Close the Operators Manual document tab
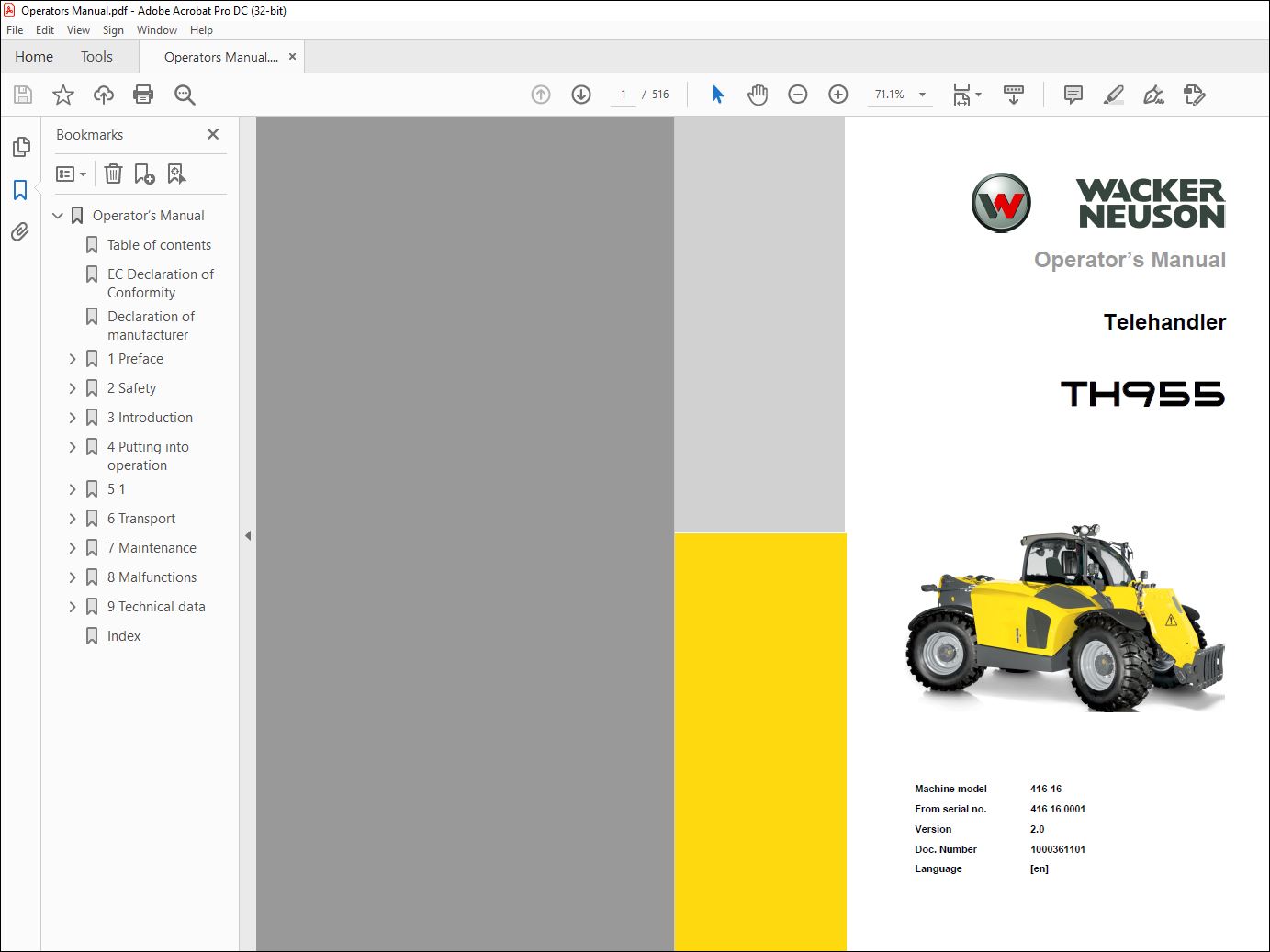Screen dimensions: 1270x952 click(292, 57)
